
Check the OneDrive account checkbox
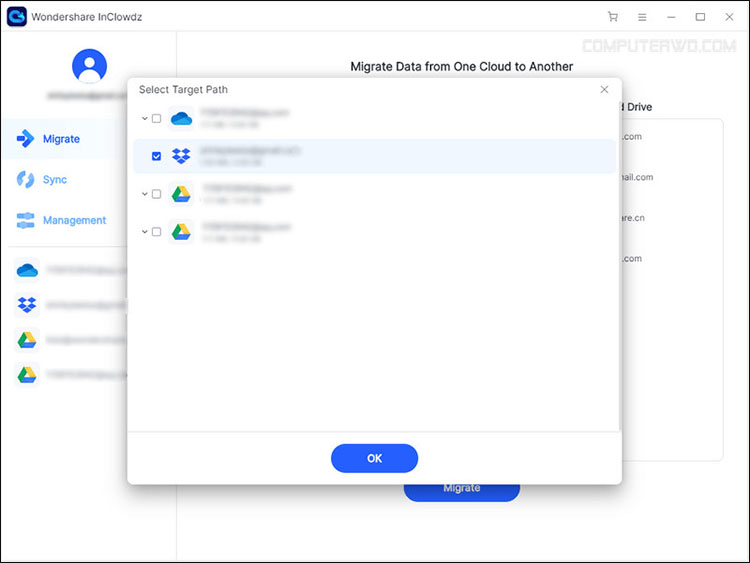click(x=156, y=118)
